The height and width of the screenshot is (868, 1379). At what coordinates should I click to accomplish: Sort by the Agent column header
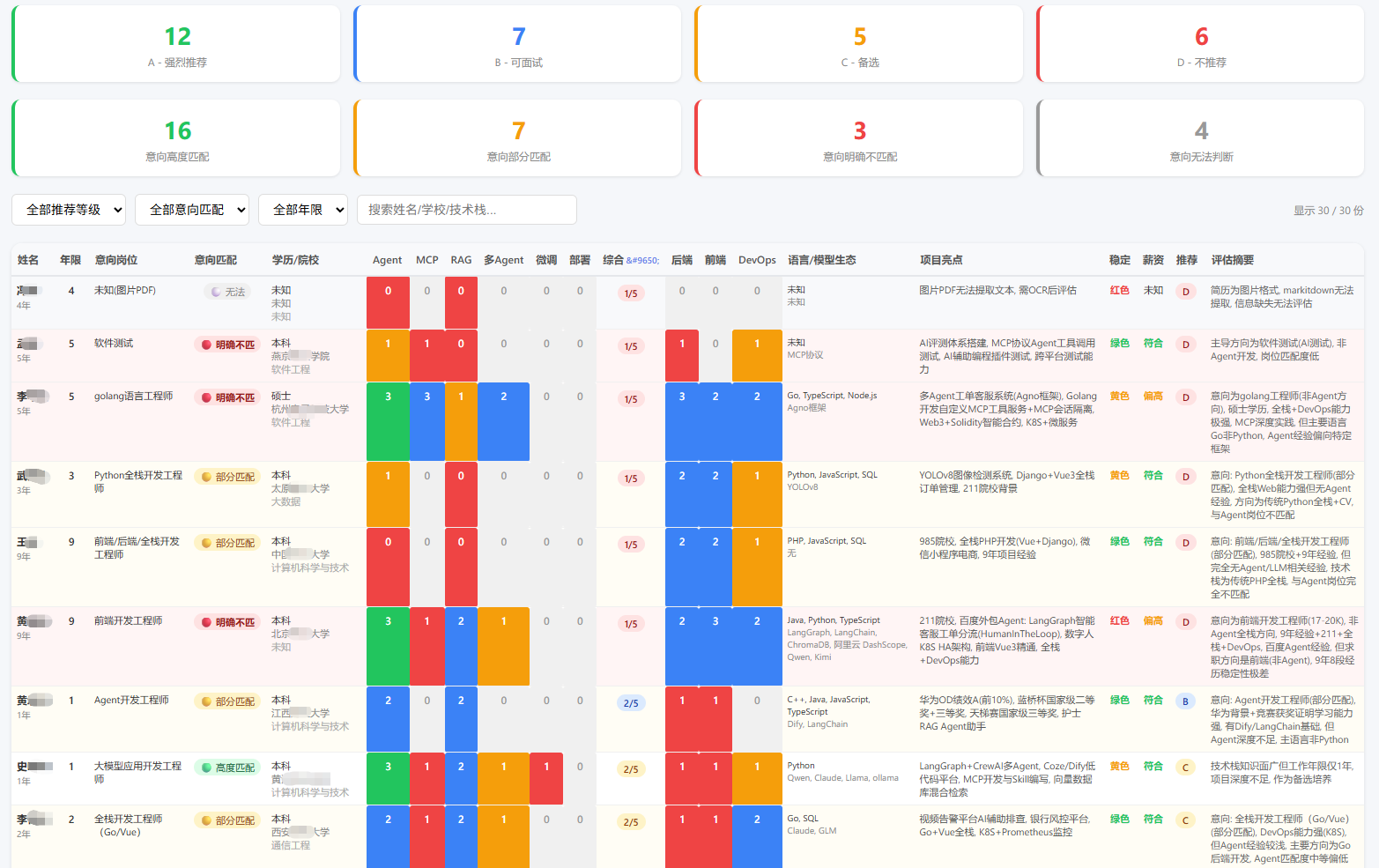(388, 260)
